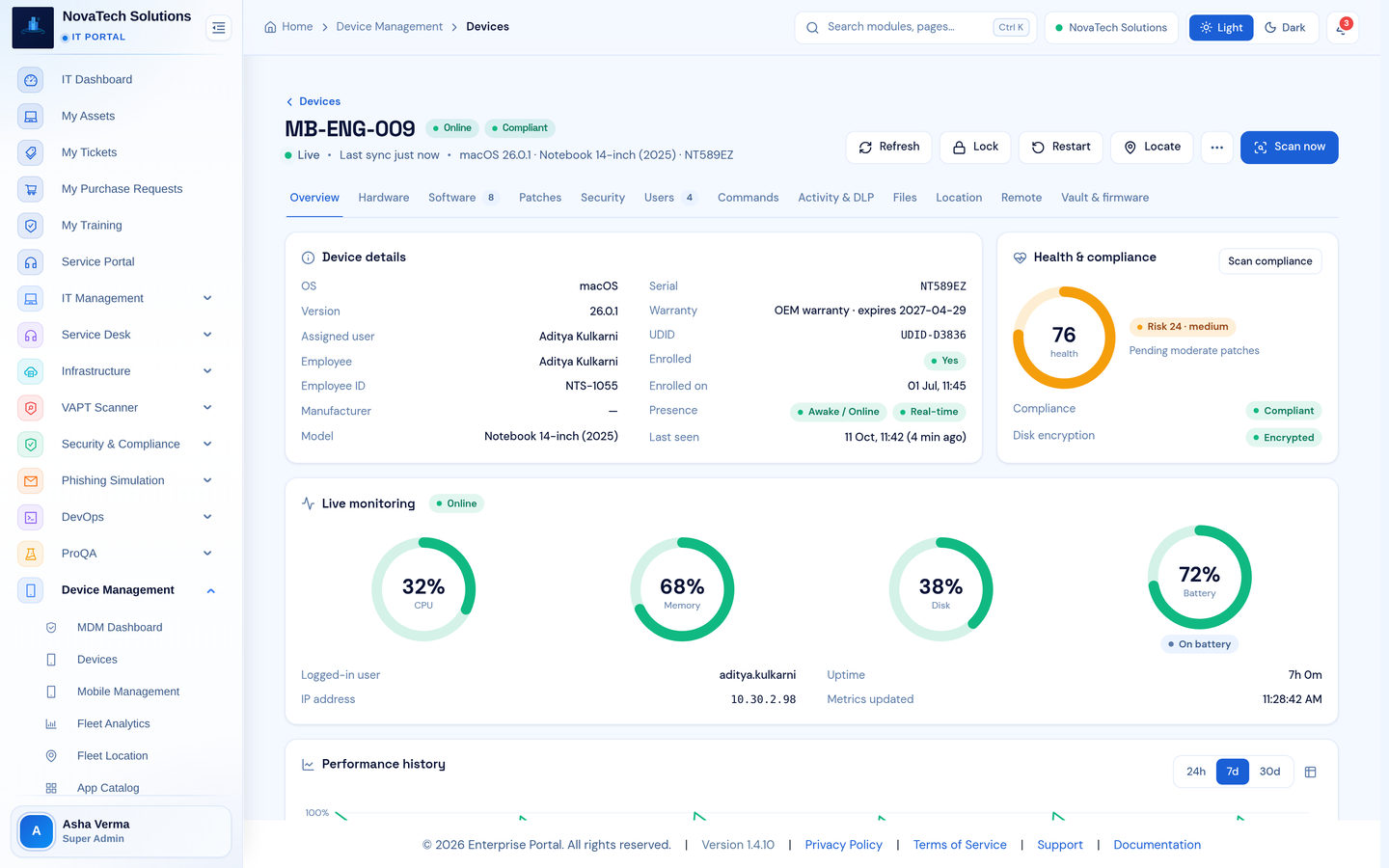This screenshot has height=868, width=1389.
Task: Switch to Light theme
Action: [x=1221, y=28]
